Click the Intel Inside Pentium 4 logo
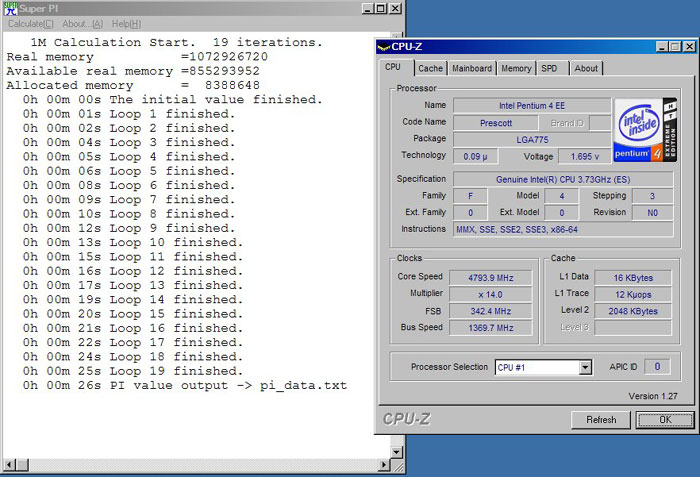 pyautogui.click(x=646, y=130)
